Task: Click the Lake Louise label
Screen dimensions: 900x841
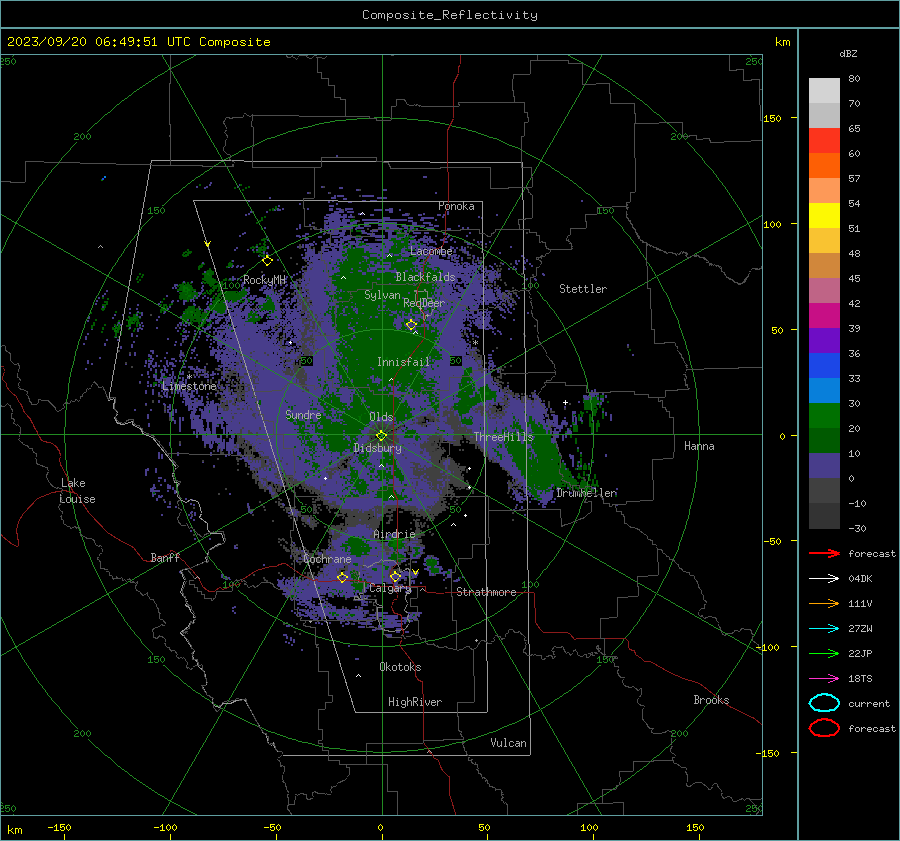Action: tap(77, 491)
